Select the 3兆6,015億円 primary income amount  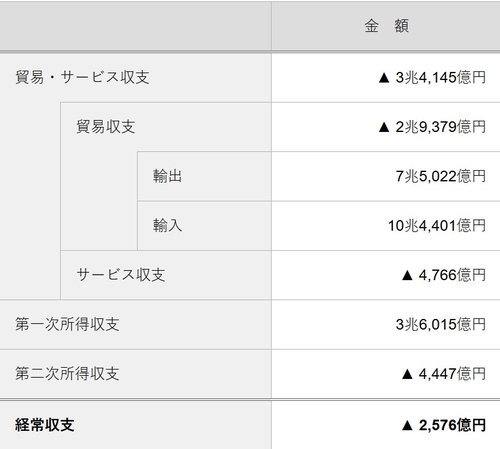441,324
